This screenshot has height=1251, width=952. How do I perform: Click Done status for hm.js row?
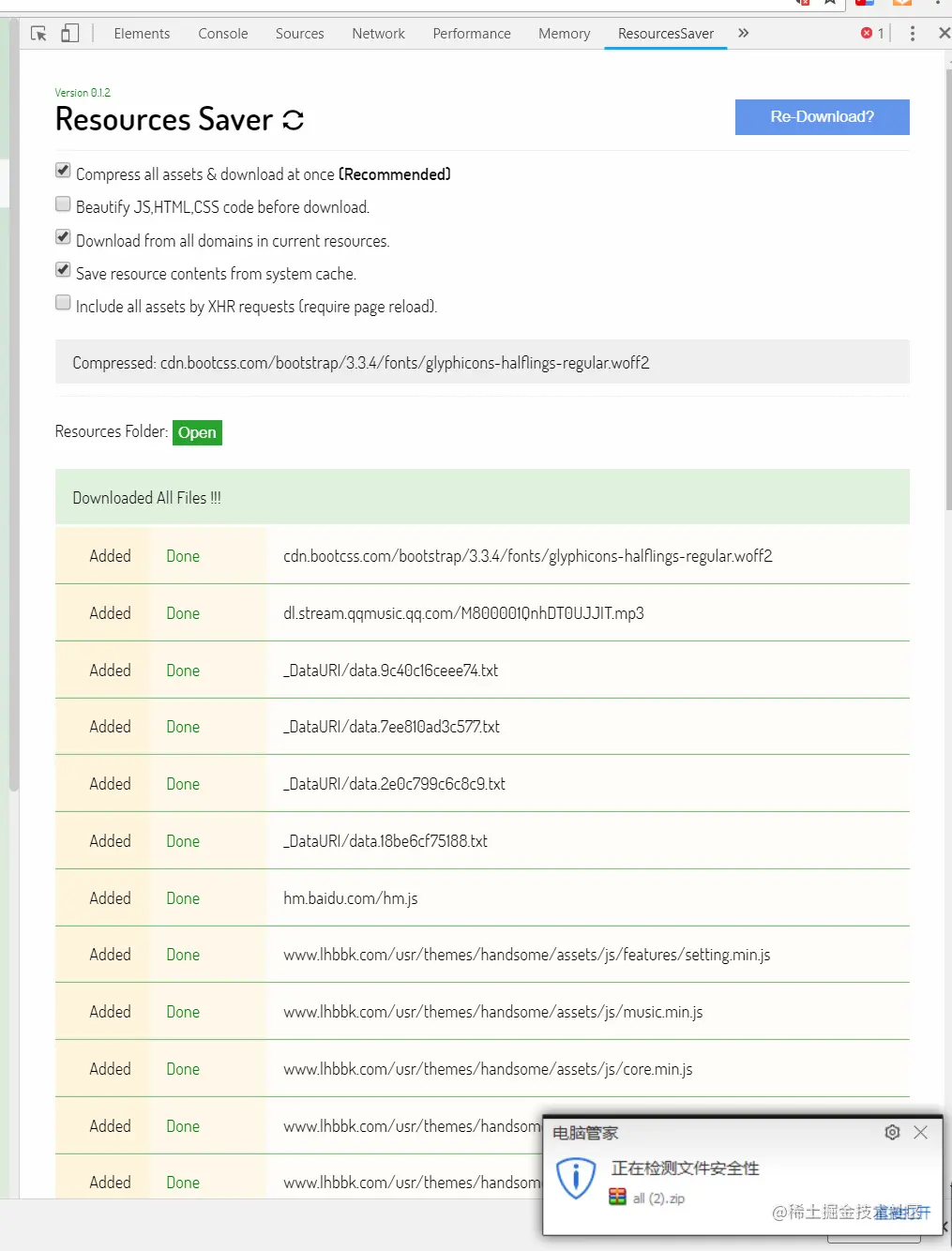(183, 898)
